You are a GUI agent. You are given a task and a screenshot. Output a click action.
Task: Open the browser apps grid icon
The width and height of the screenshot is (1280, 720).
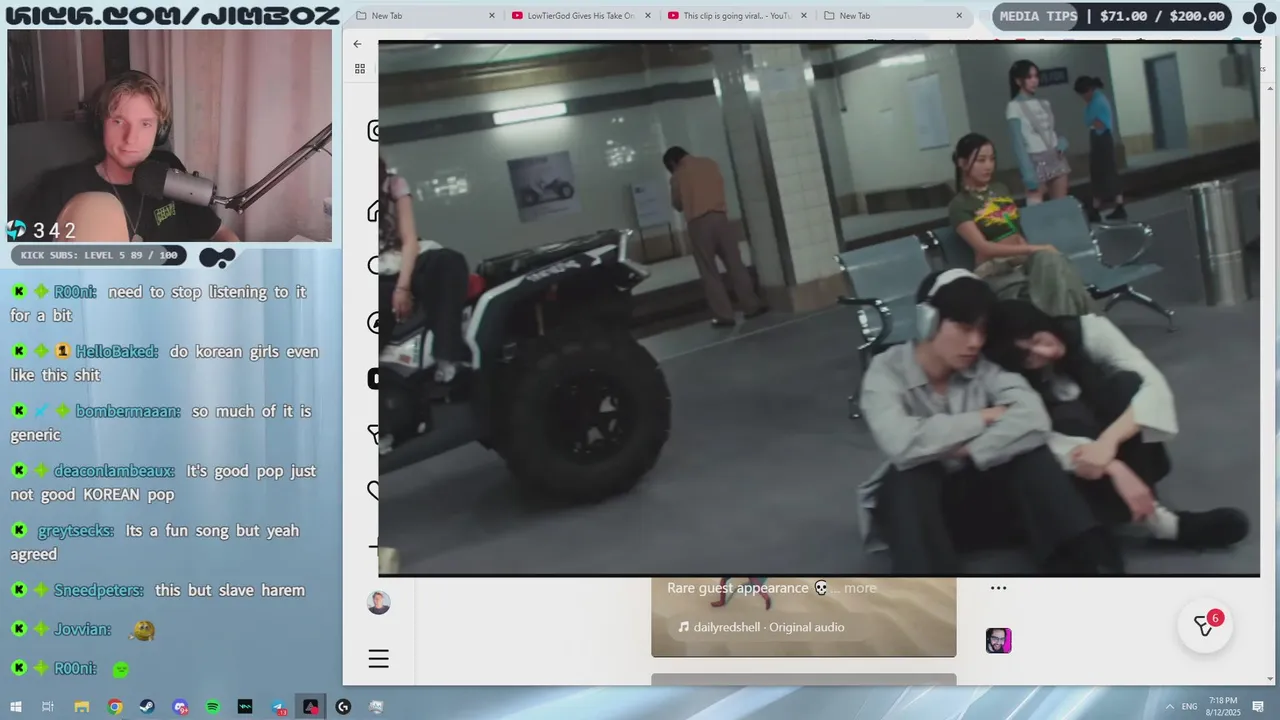click(360, 69)
